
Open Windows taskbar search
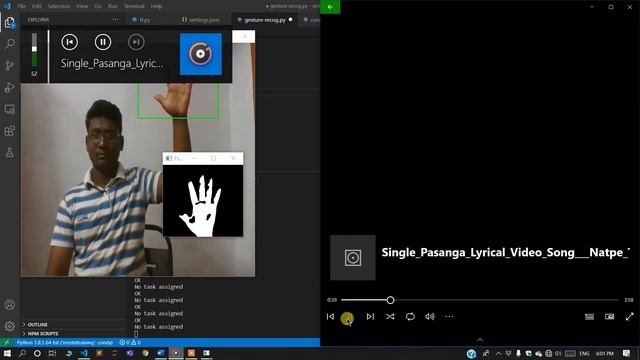[22, 353]
